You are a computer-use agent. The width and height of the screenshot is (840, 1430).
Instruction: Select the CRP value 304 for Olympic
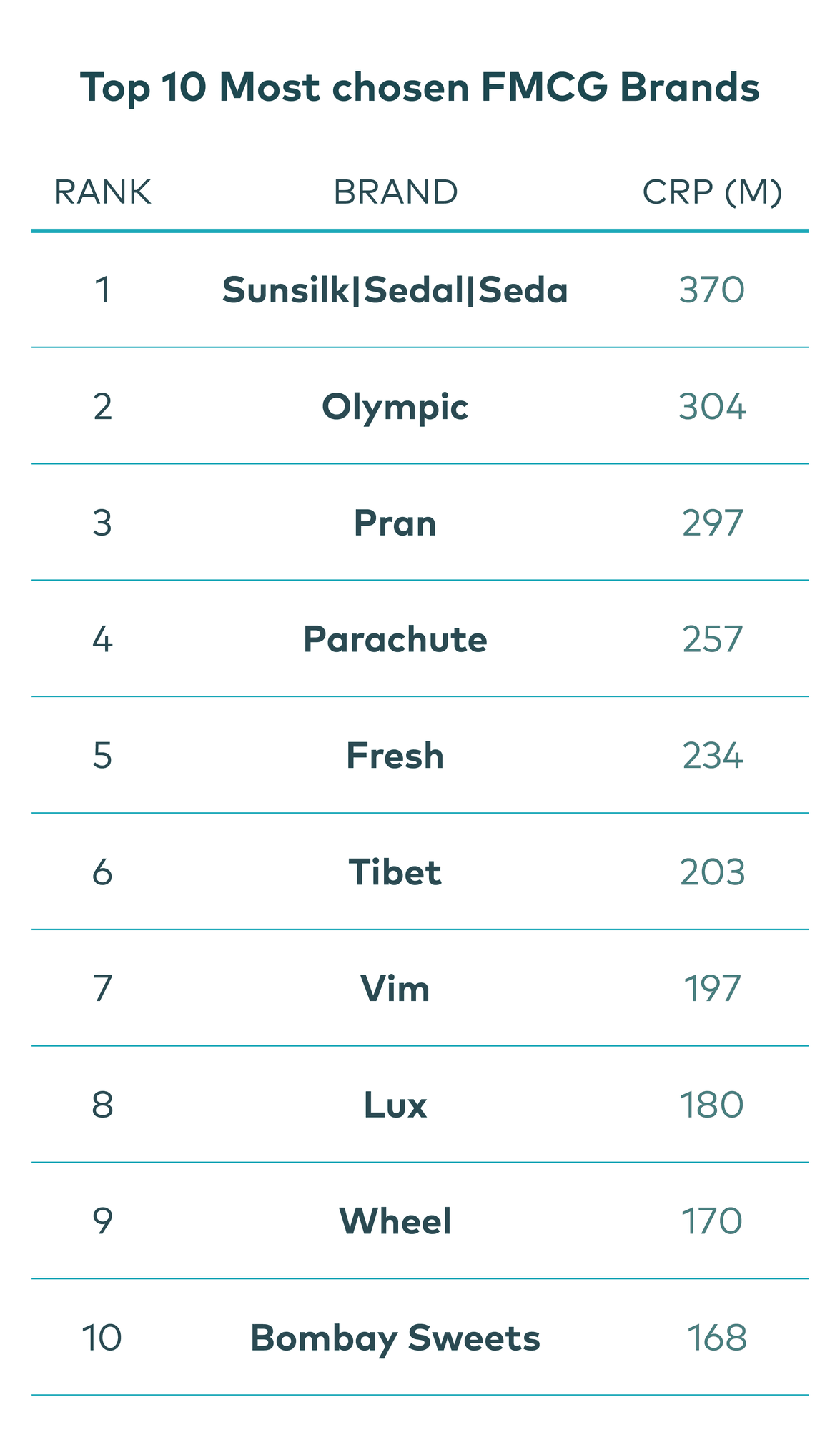[712, 408]
